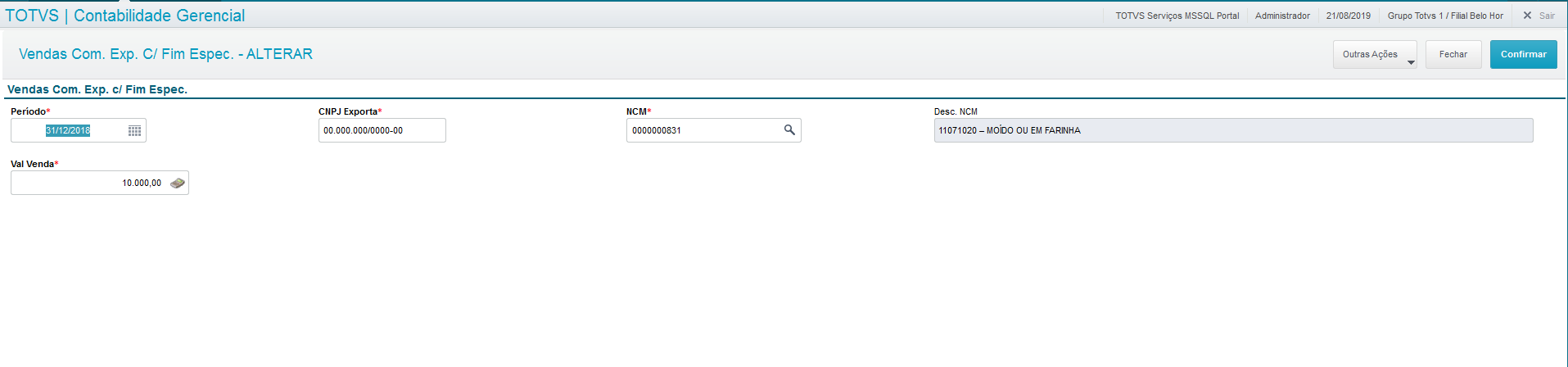The height and width of the screenshot is (367, 1568).
Task: Select the Vendas Com. Exp. c/ Fim Espec. section tab
Action: (97, 89)
